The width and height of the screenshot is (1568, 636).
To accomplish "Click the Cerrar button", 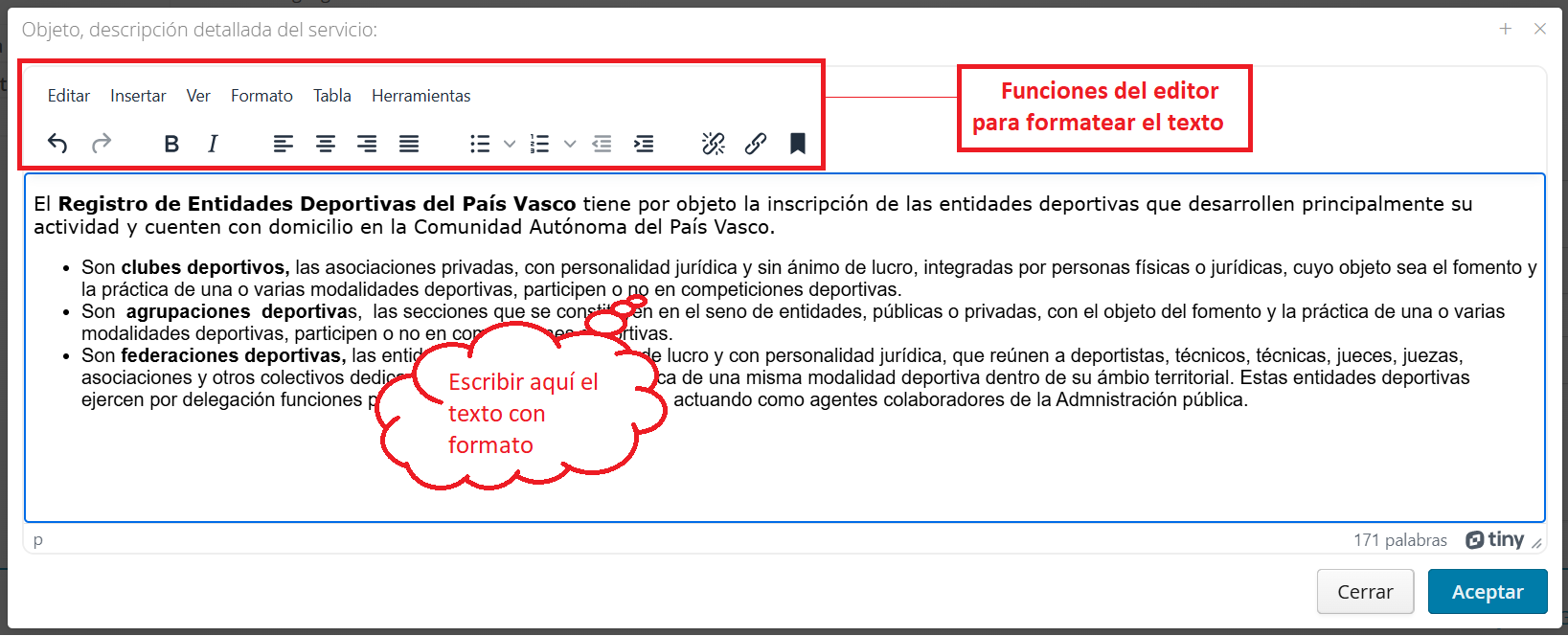I will (x=1366, y=592).
